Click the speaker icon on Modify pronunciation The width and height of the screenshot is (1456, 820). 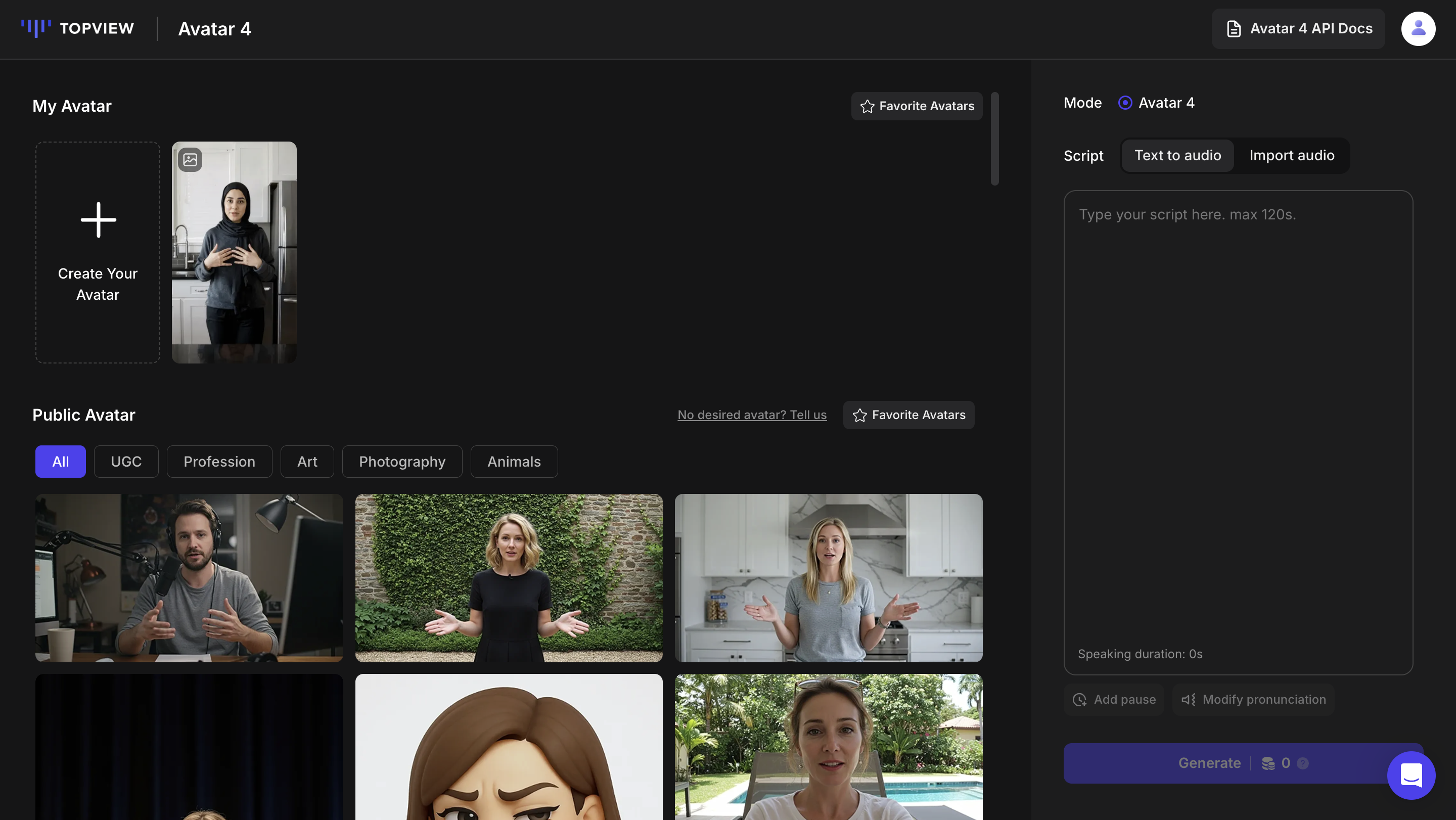coord(1188,699)
